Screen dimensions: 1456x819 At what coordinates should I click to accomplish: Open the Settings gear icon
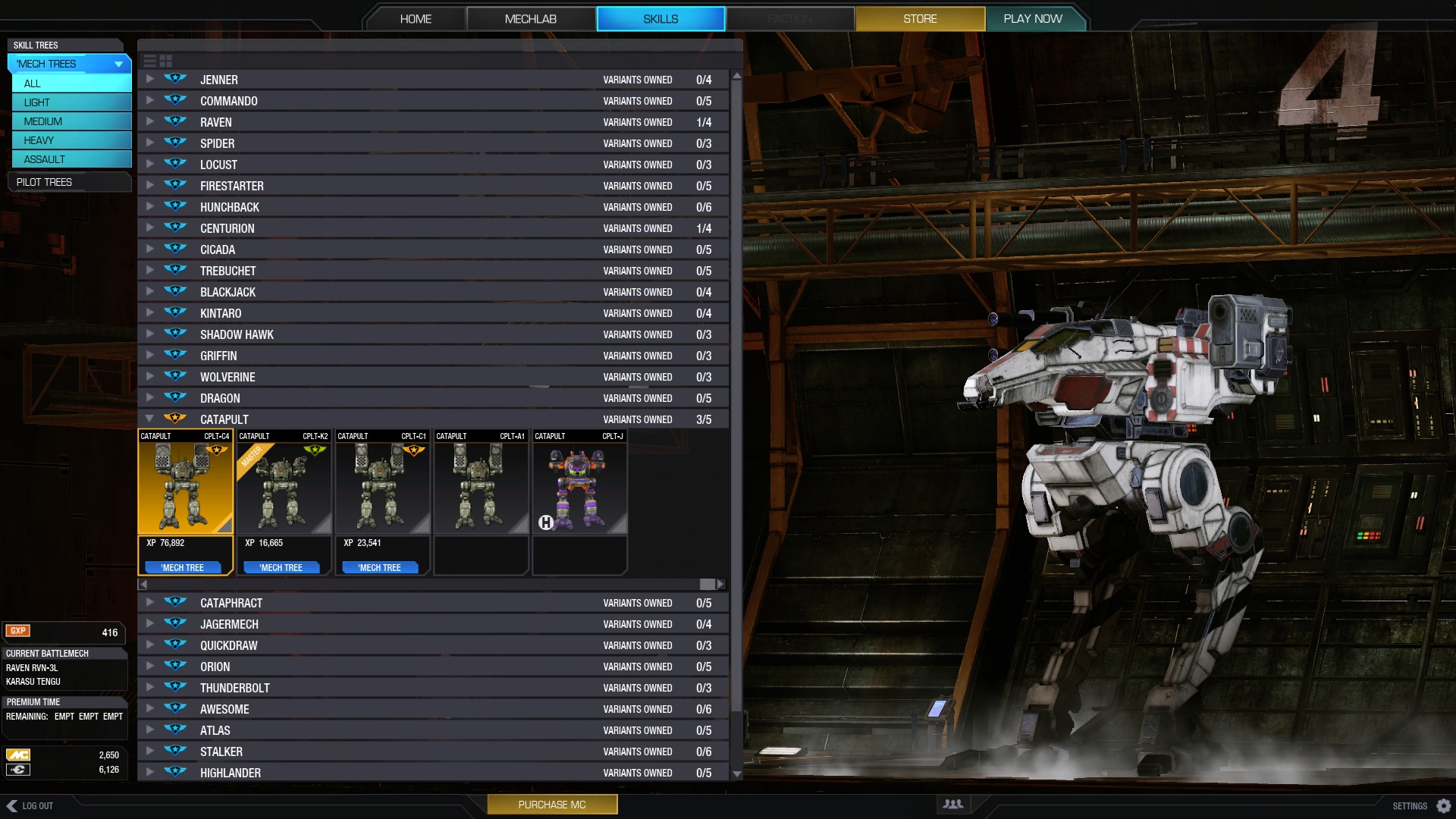tap(1444, 806)
